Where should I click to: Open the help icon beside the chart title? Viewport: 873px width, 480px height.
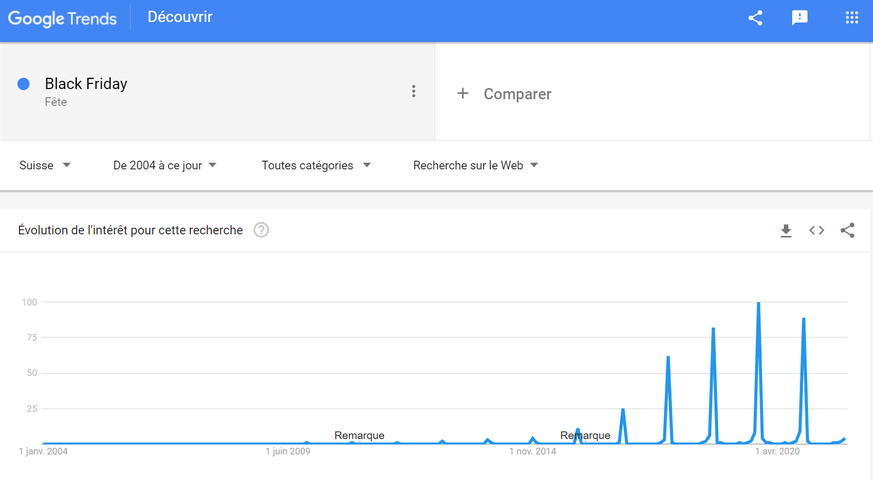[261, 230]
